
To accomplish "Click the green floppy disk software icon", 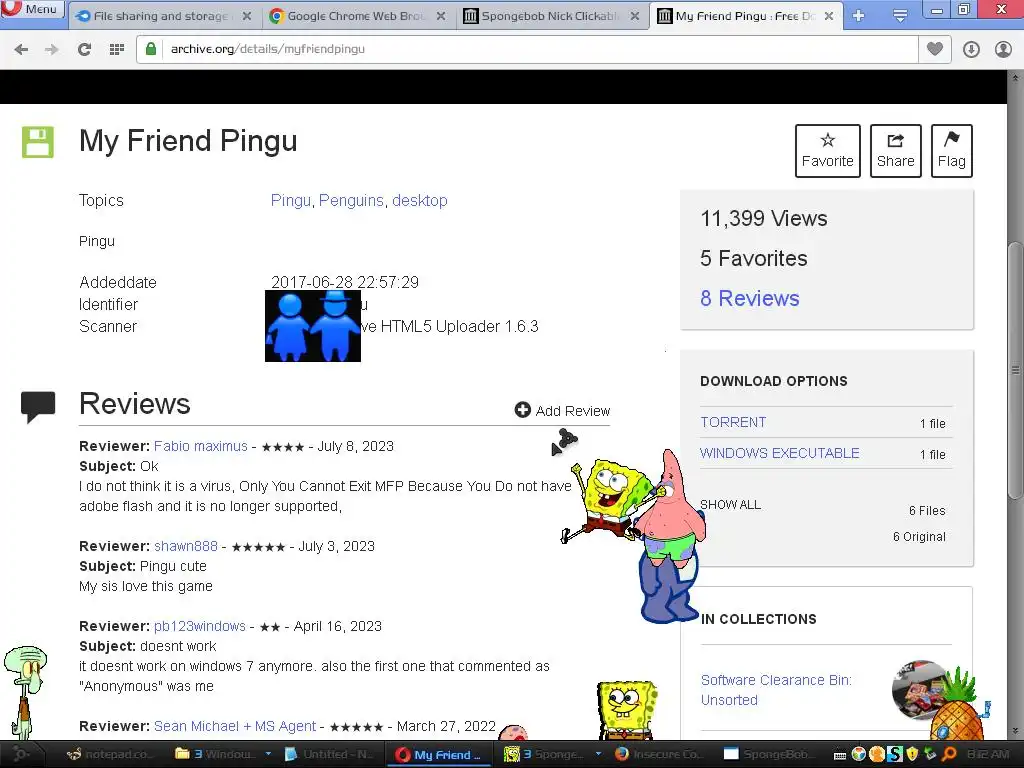I will [38, 142].
